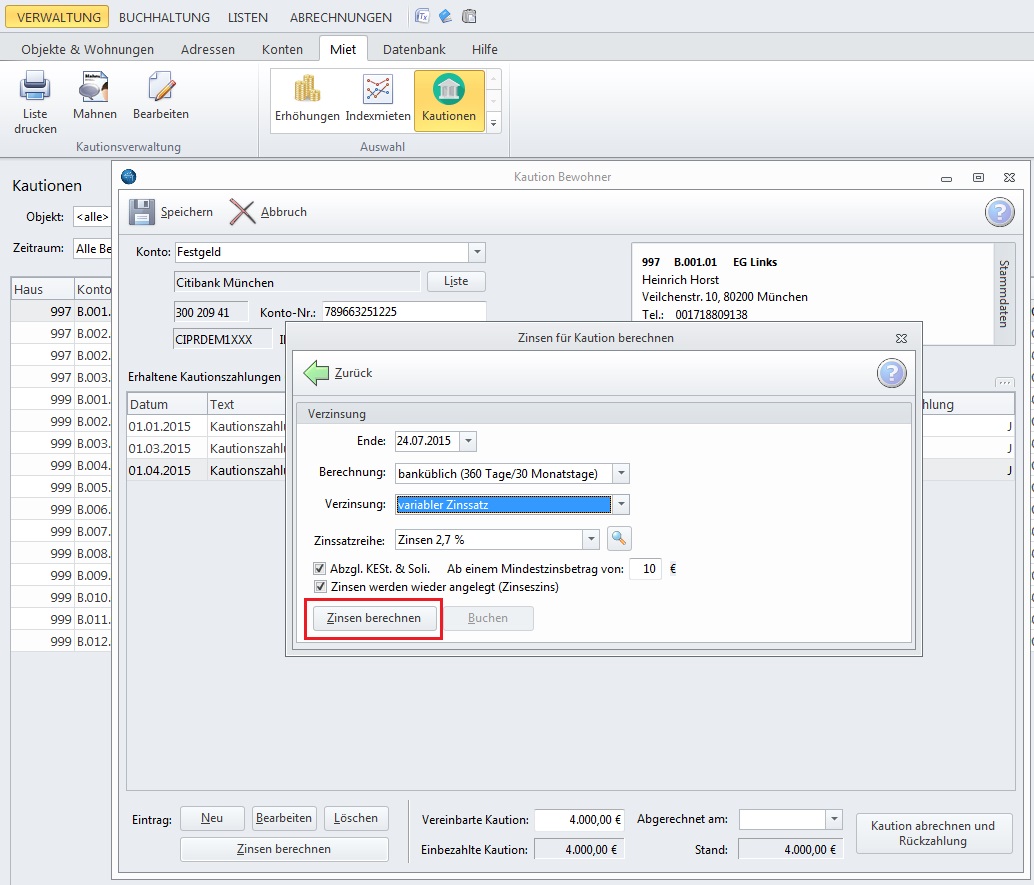Click the Mindestzinsbetrag input field
The height and width of the screenshot is (885, 1034).
(x=645, y=569)
